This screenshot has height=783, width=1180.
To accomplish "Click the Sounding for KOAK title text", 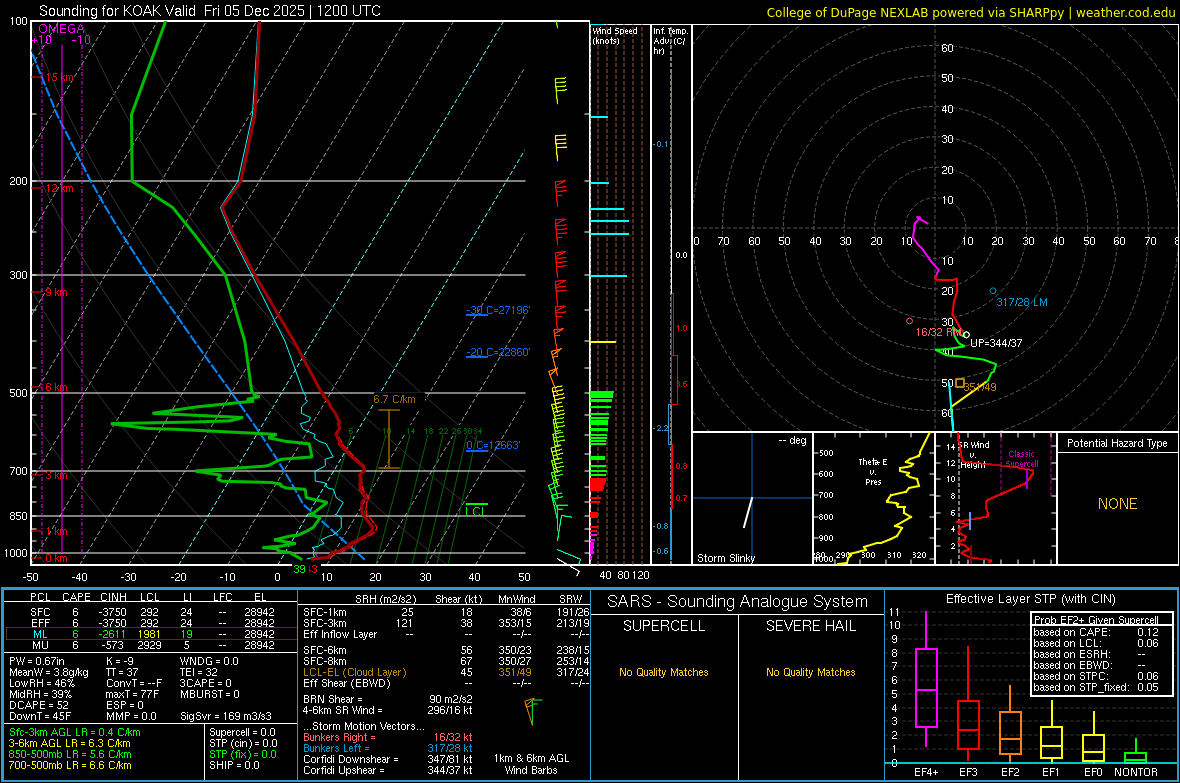I will [x=210, y=11].
